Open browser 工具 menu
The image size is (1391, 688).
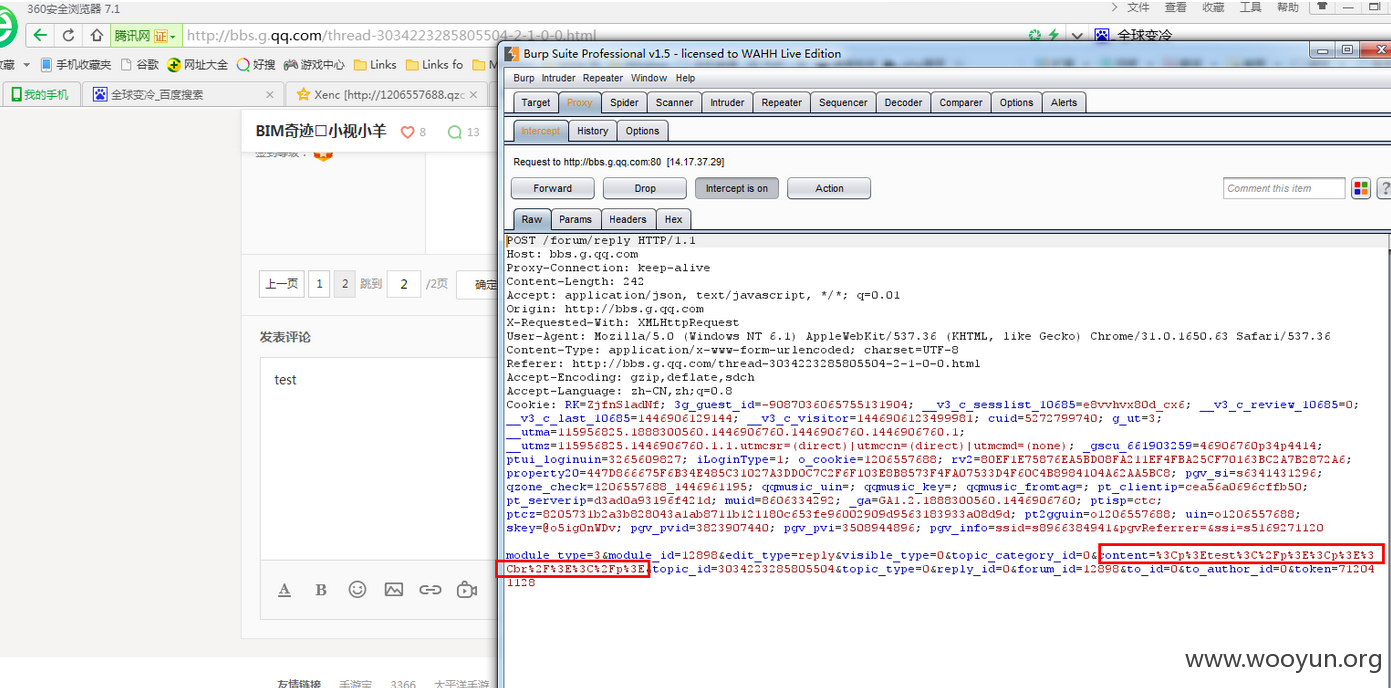[x=1251, y=7]
